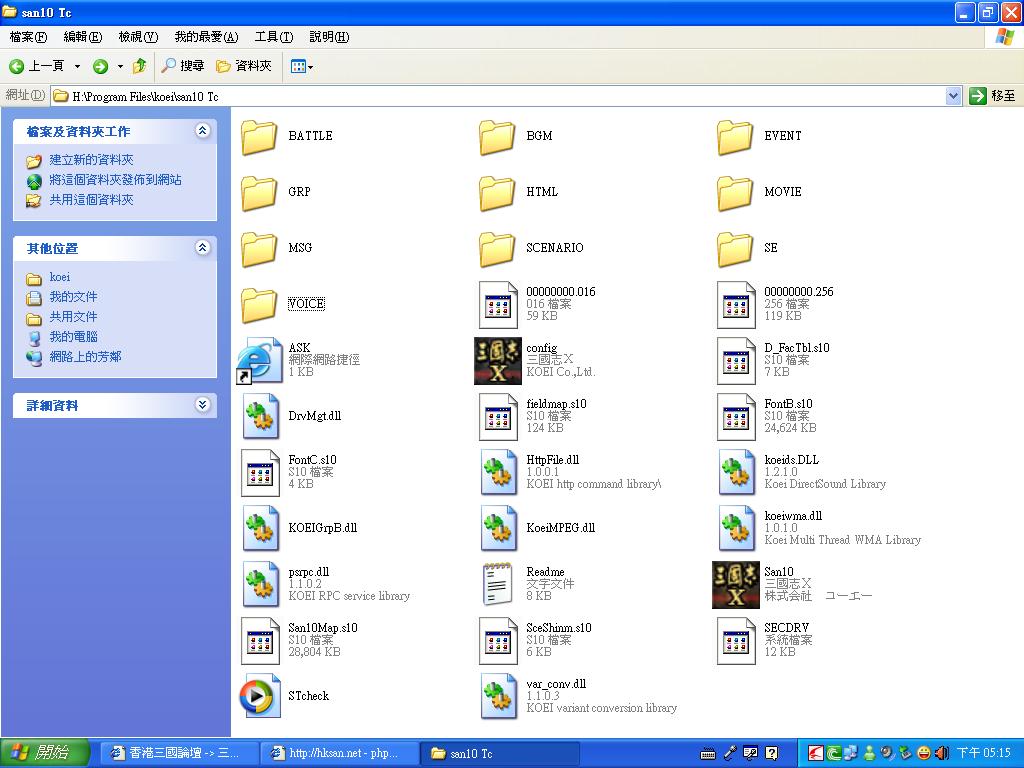Click the Up one level toolbar icon
This screenshot has height=768, width=1024.
tap(139, 66)
